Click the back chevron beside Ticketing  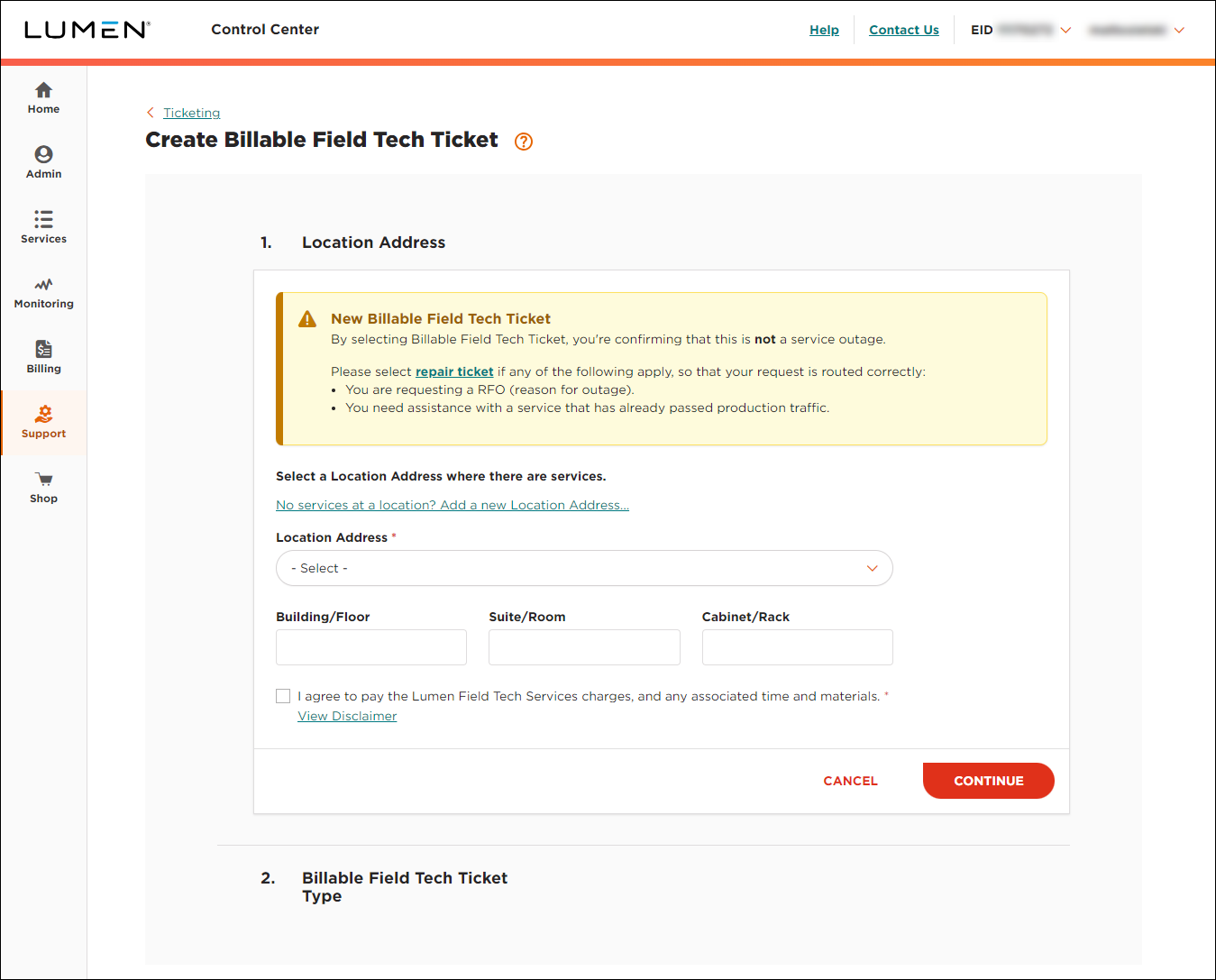(151, 113)
